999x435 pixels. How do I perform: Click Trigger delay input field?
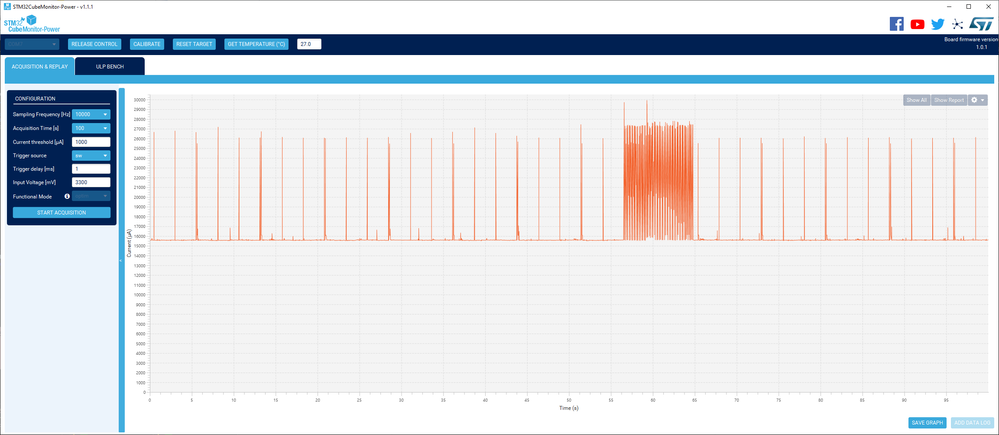[91, 169]
